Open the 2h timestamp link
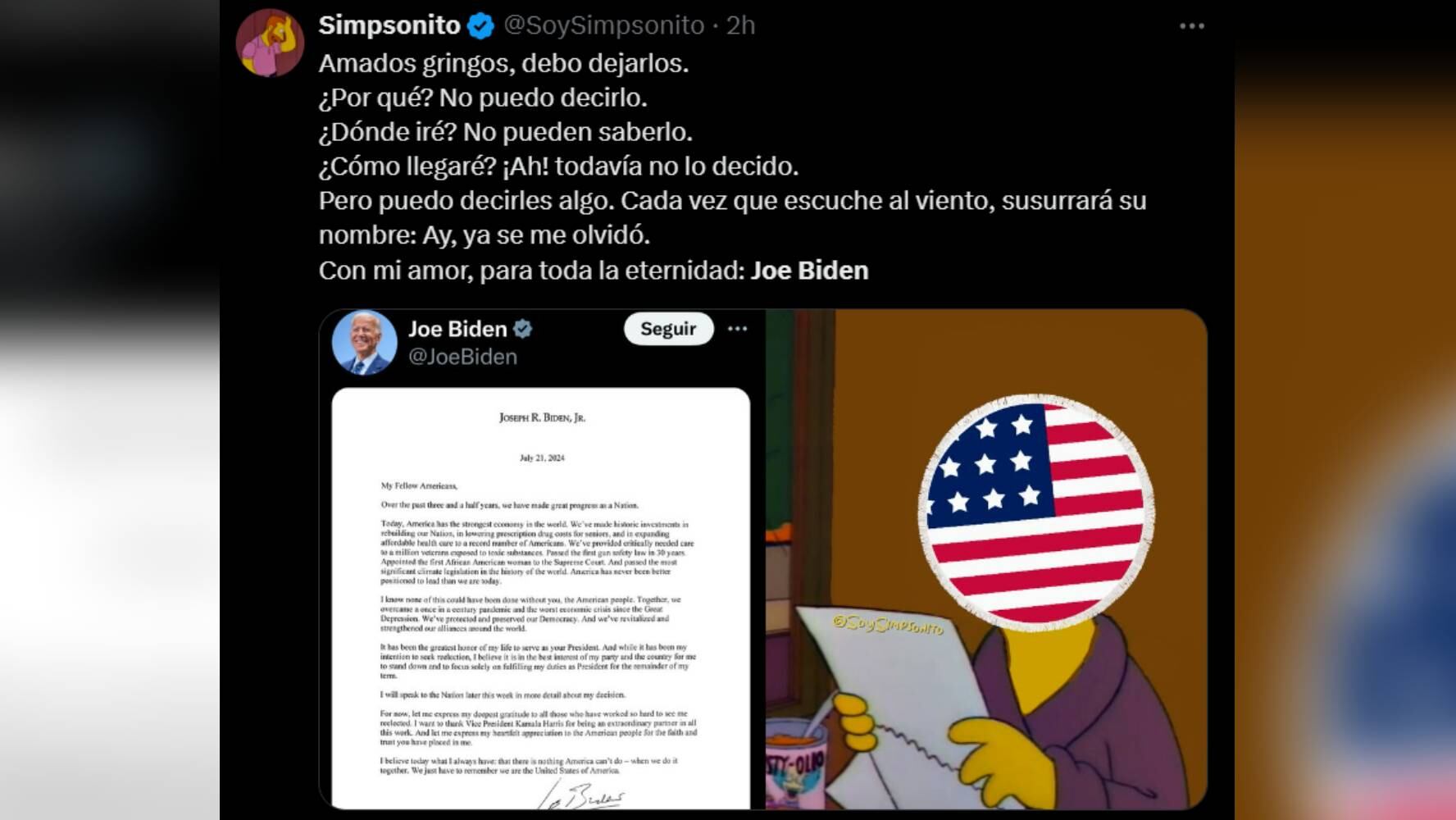This screenshot has height=820, width=1456. (740, 25)
